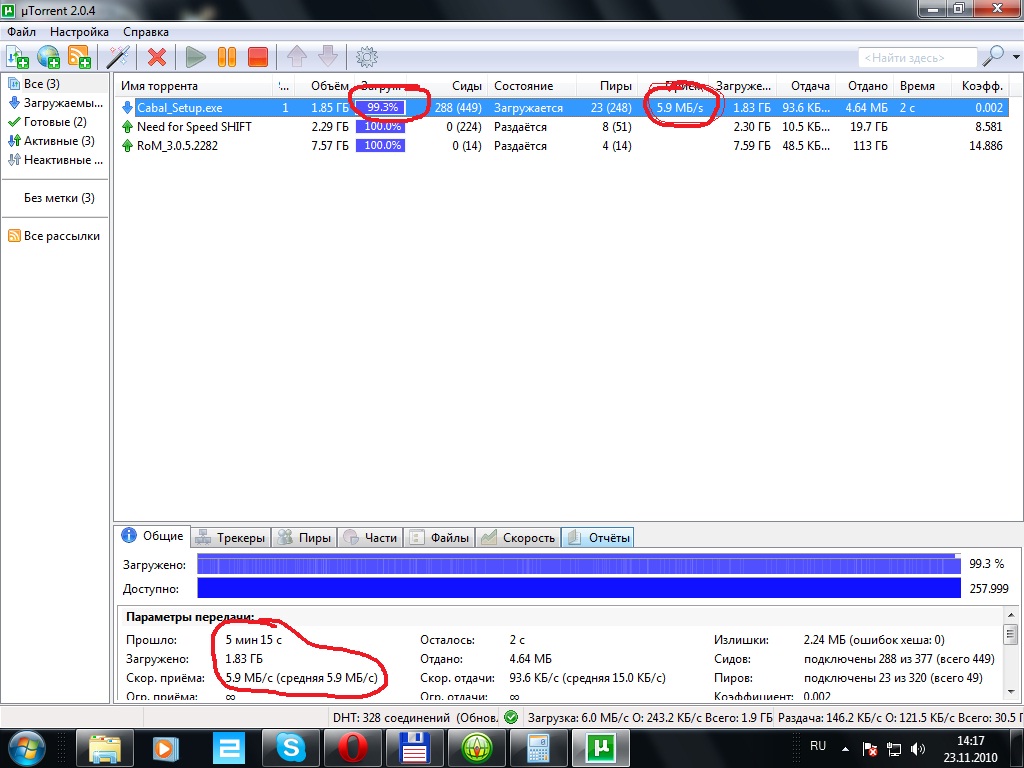Click the volume speaker tray icon
Viewport: 1024px width, 768px height.
point(917,748)
